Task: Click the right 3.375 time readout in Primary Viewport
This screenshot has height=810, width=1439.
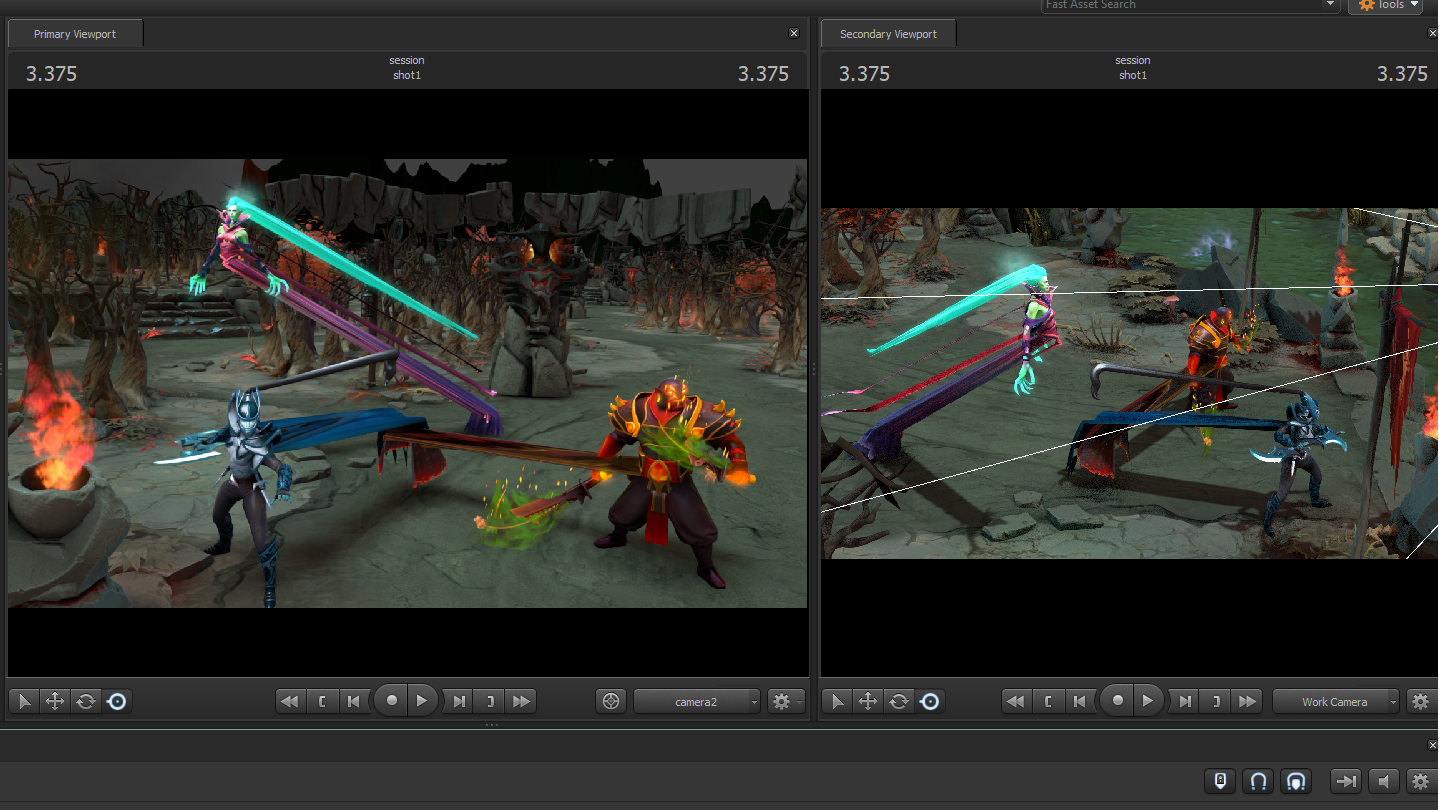Action: [764, 74]
